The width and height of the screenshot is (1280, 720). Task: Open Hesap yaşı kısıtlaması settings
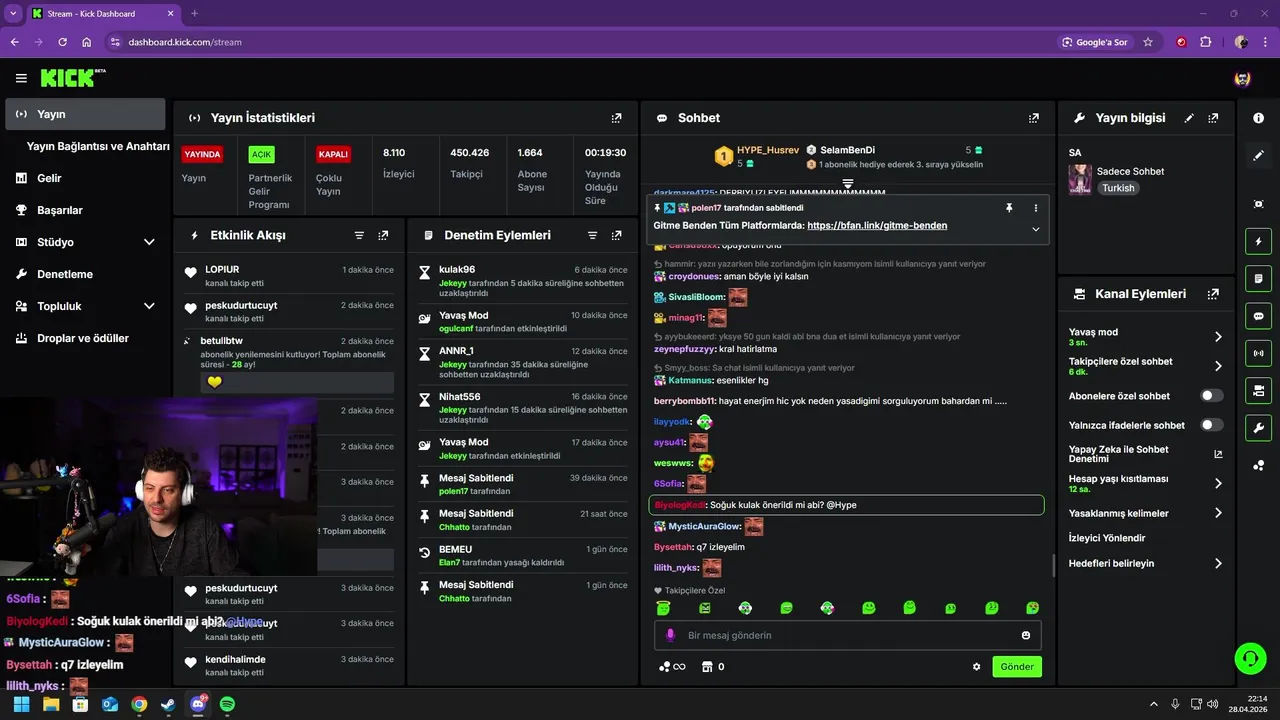[1146, 483]
